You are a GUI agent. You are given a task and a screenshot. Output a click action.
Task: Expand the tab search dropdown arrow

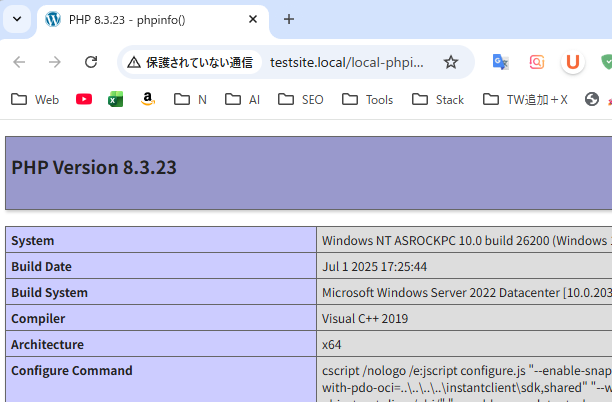(x=17, y=19)
